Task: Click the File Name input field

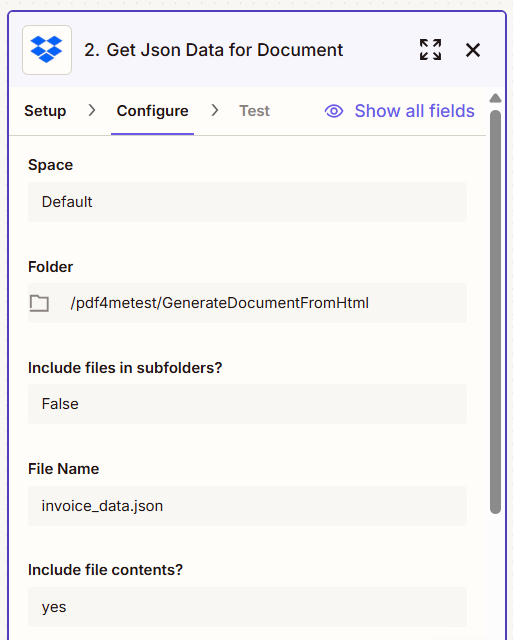Action: [247, 506]
